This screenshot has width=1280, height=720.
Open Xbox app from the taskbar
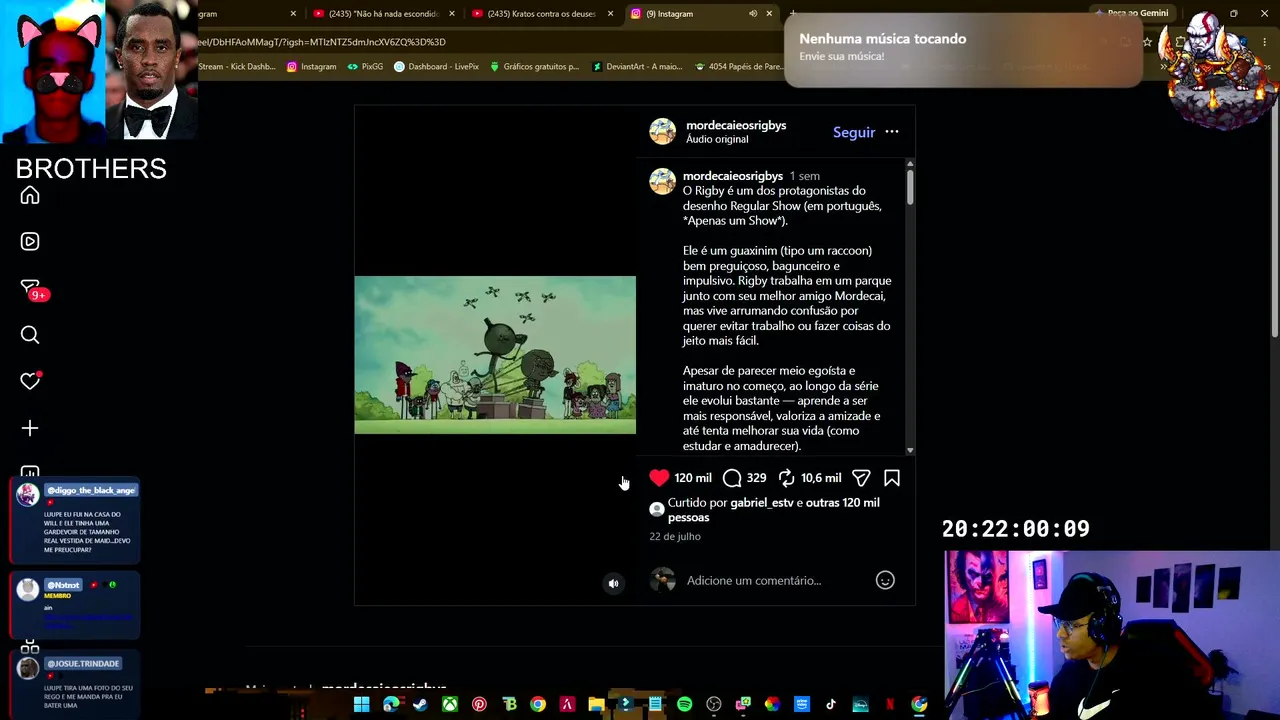450,705
